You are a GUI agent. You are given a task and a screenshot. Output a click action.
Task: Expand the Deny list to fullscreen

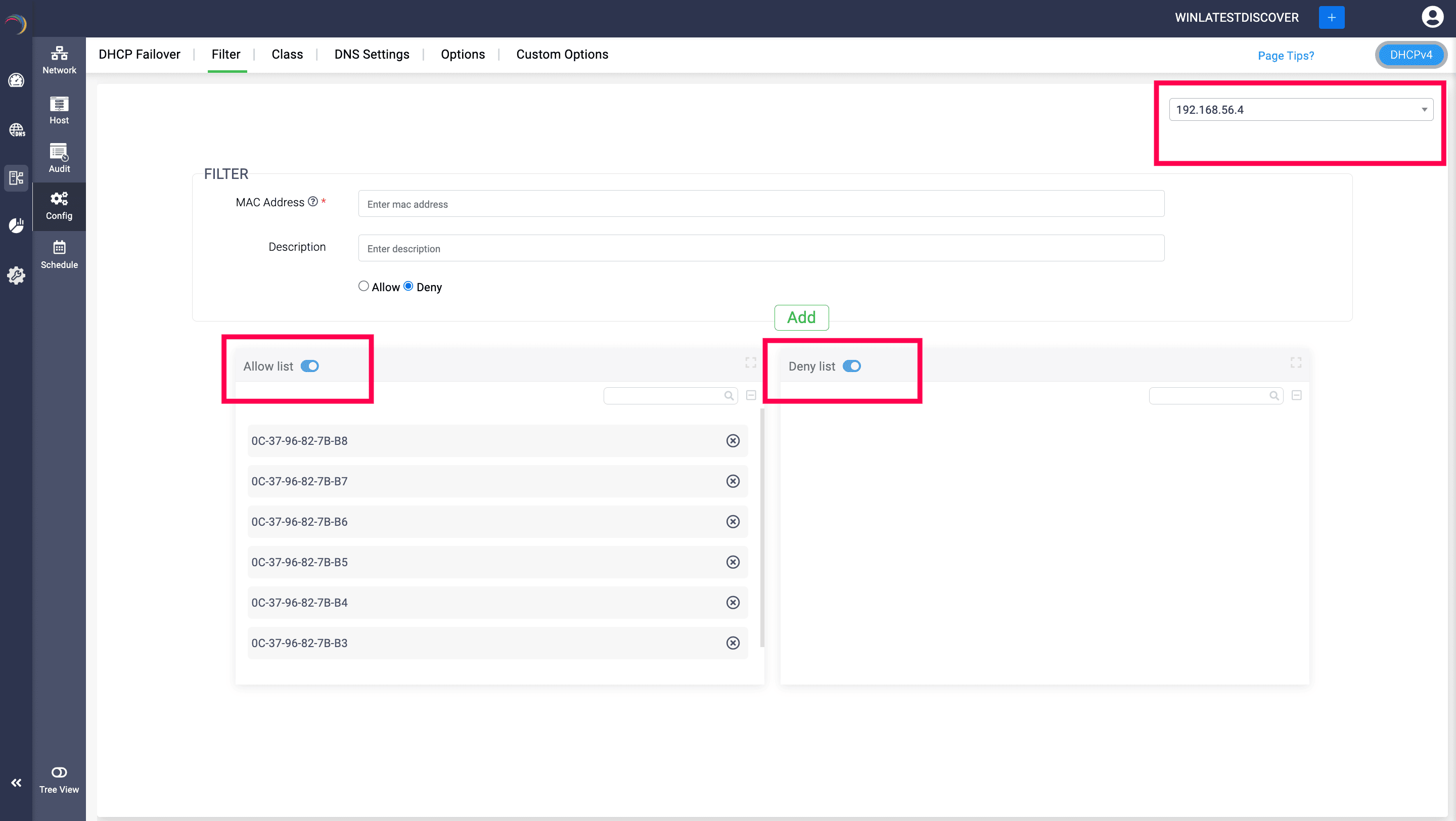click(1296, 362)
